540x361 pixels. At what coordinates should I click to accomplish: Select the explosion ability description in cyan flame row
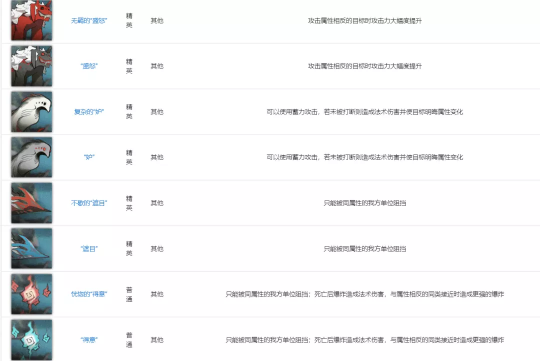[x=365, y=340]
